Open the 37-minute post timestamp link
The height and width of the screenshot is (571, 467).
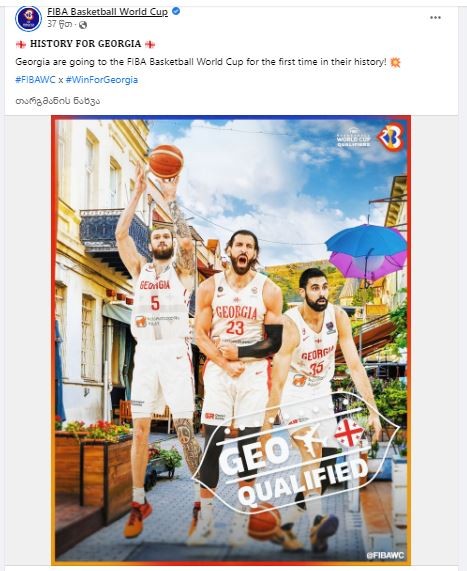click(59, 24)
